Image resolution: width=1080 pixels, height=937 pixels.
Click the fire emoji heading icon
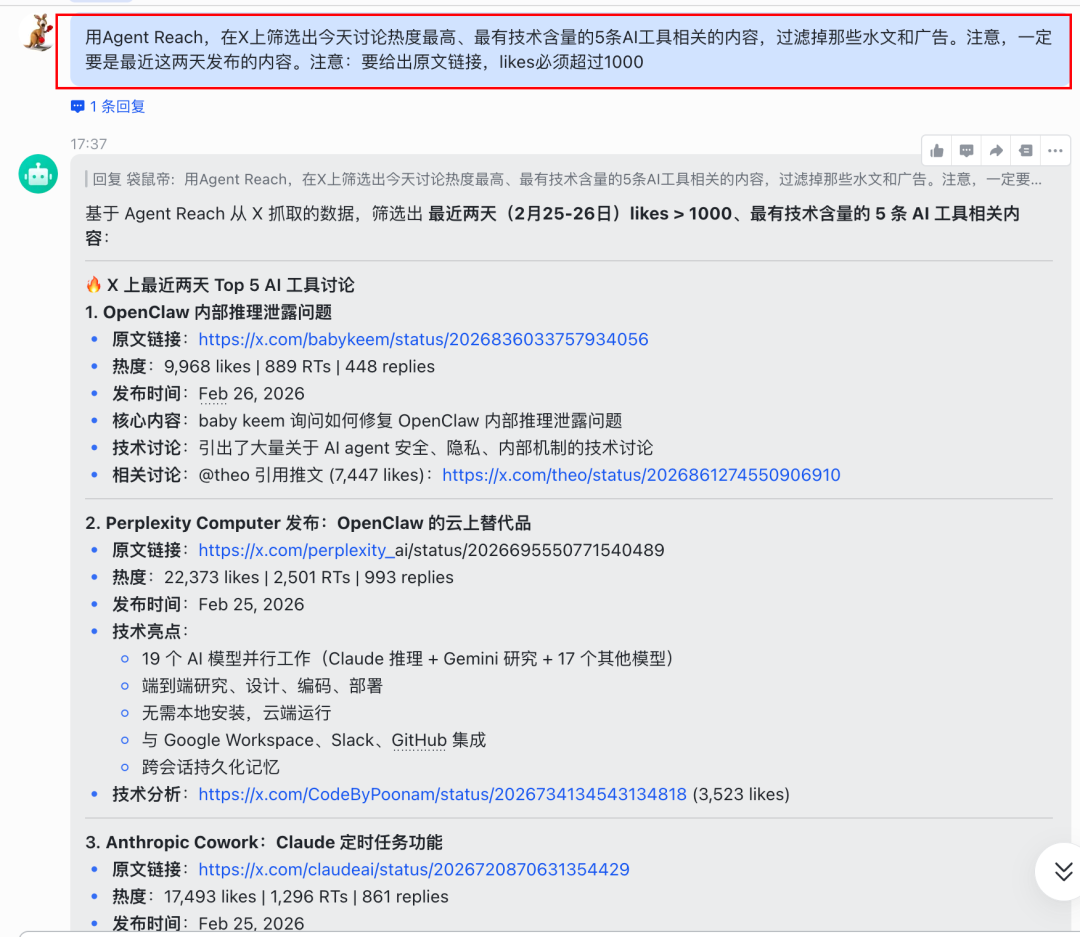point(94,284)
